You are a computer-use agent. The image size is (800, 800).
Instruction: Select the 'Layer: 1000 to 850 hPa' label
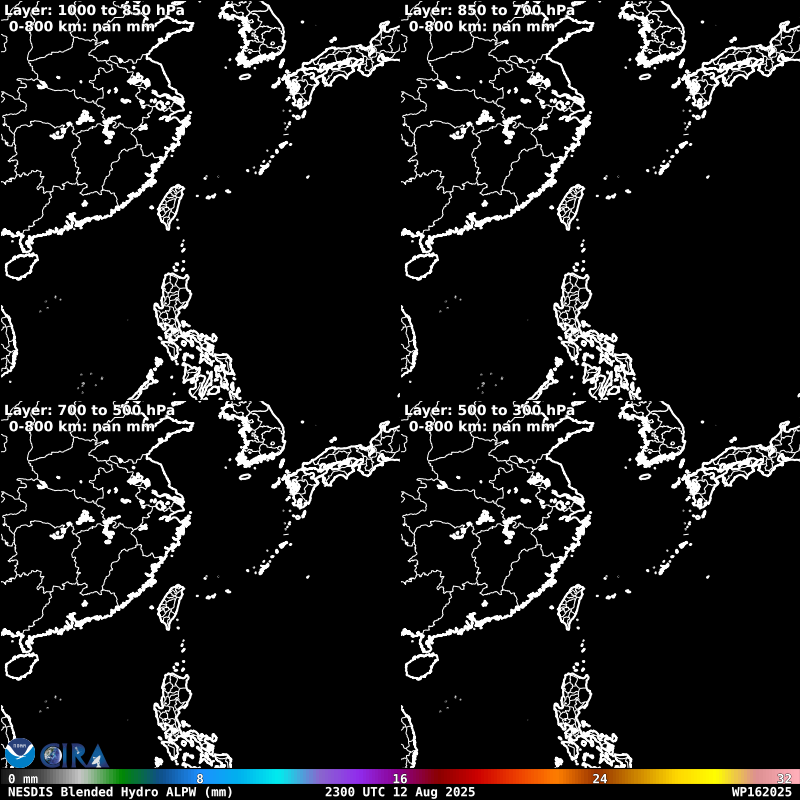94,10
